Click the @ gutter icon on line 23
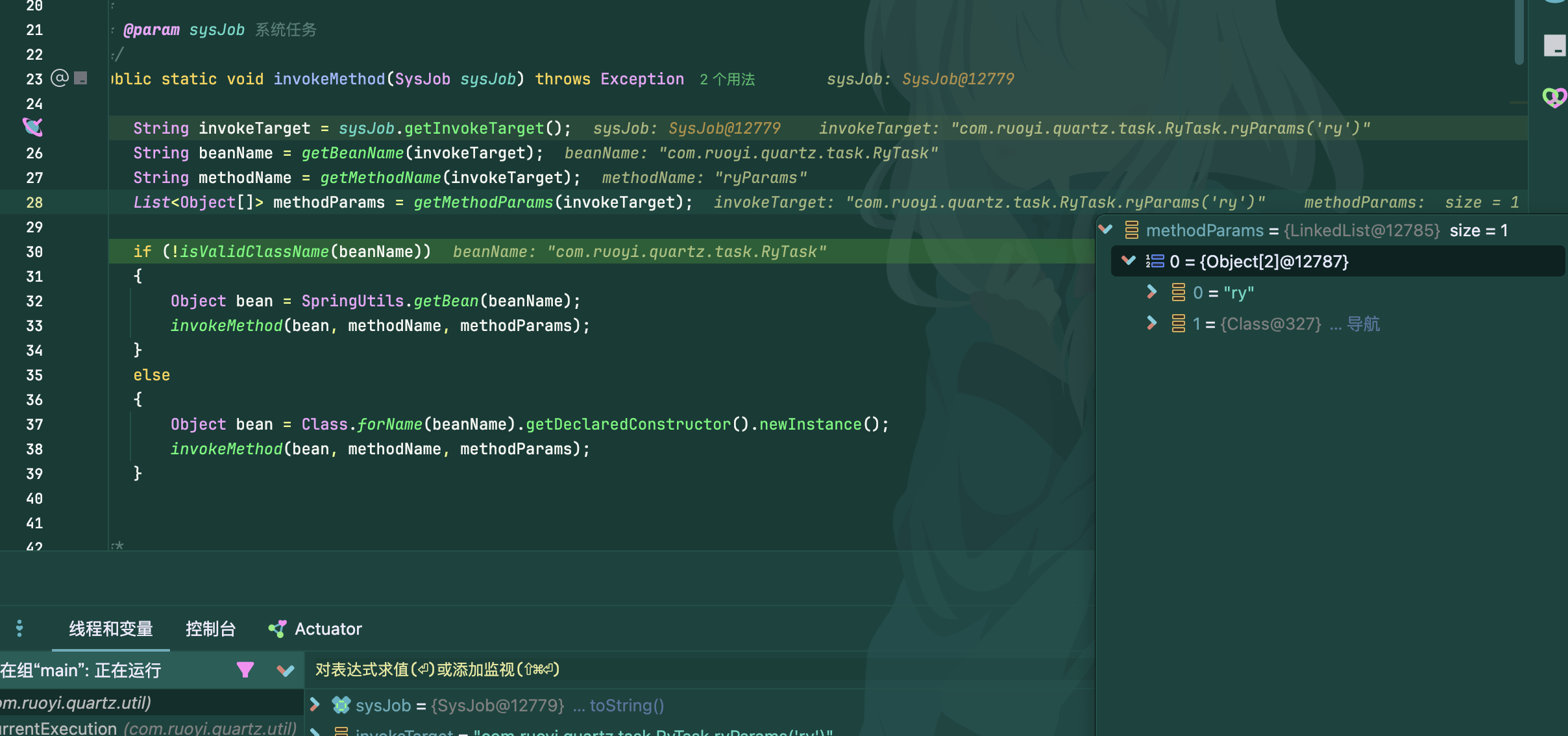This screenshot has width=1568, height=736. pos(60,79)
